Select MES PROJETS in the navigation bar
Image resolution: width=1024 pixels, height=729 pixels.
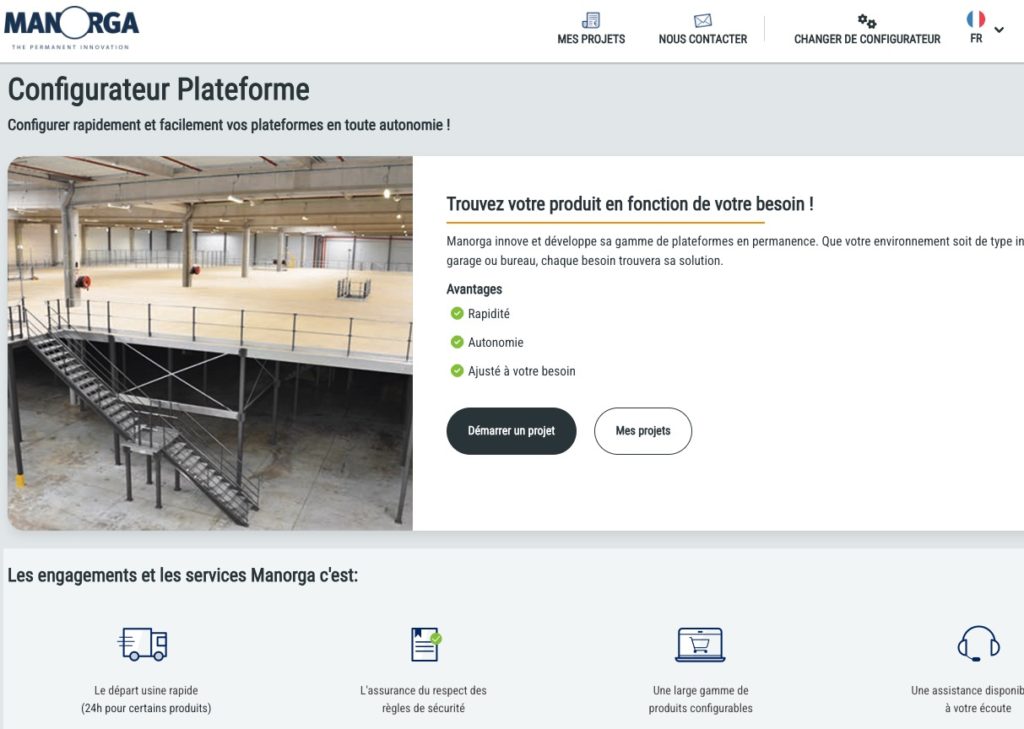click(590, 39)
